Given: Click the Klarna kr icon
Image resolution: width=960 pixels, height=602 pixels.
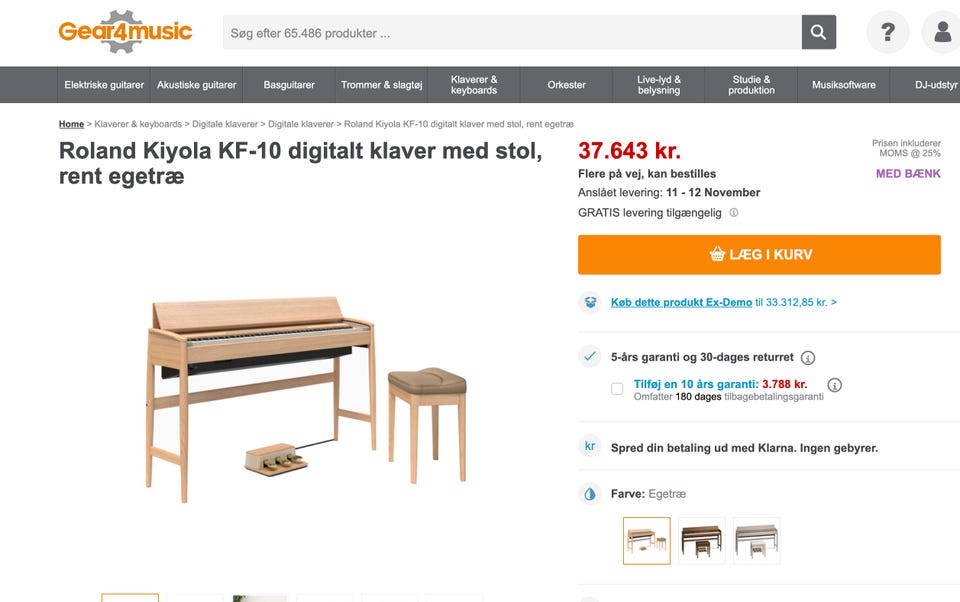Looking at the screenshot, I should (x=590, y=446).
